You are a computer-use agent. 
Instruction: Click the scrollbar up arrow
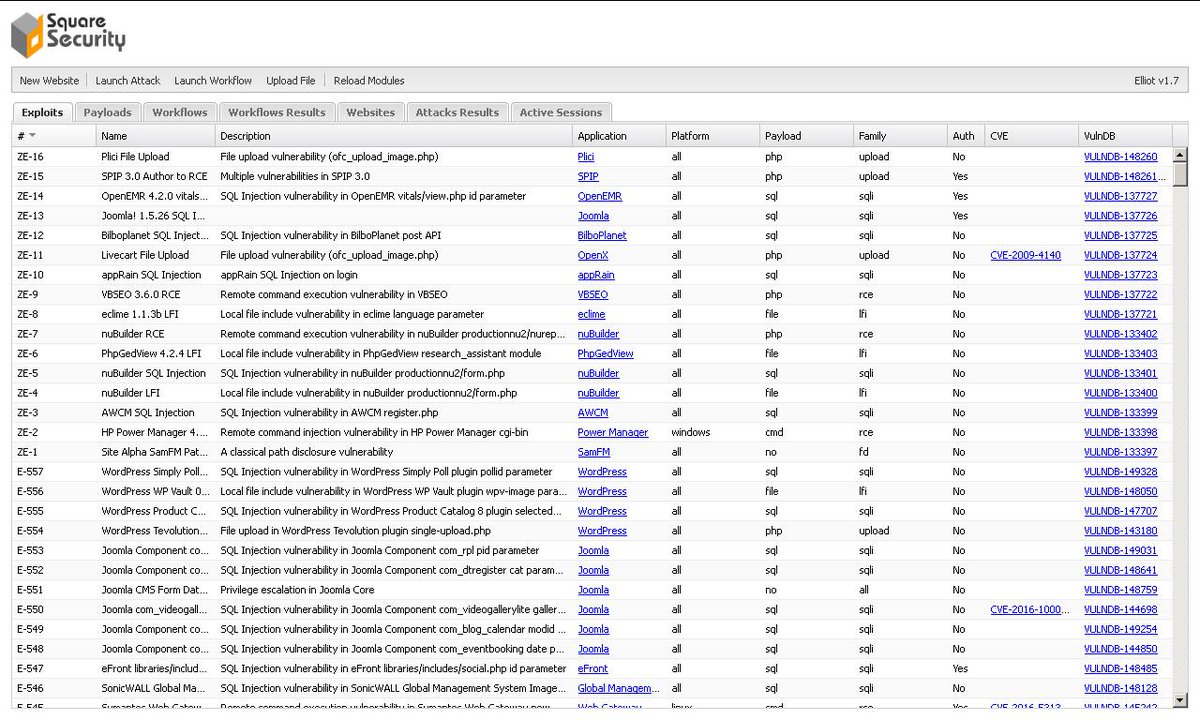[1180, 155]
